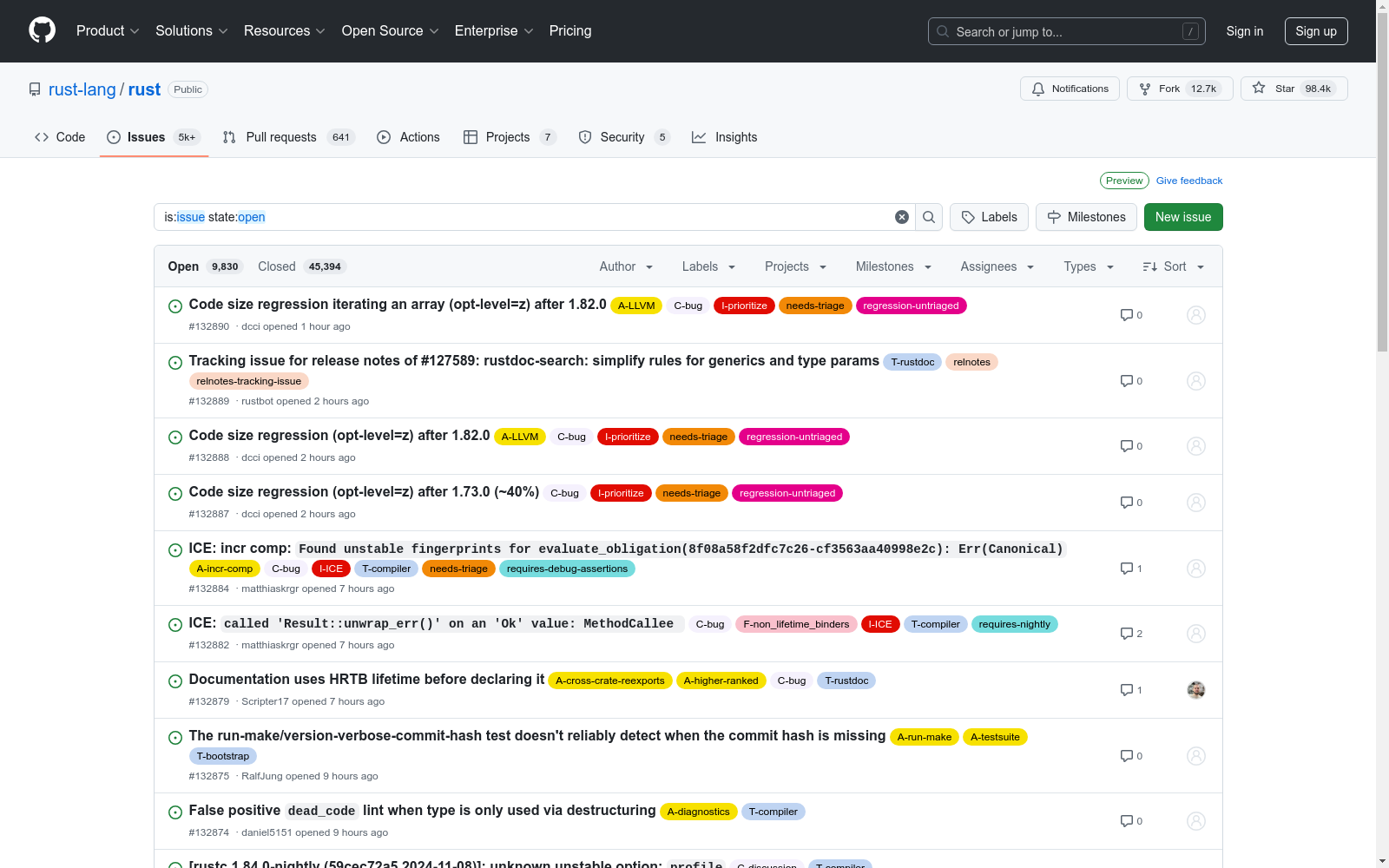Click the empty assignee icon on issue #132890

coord(1196,315)
